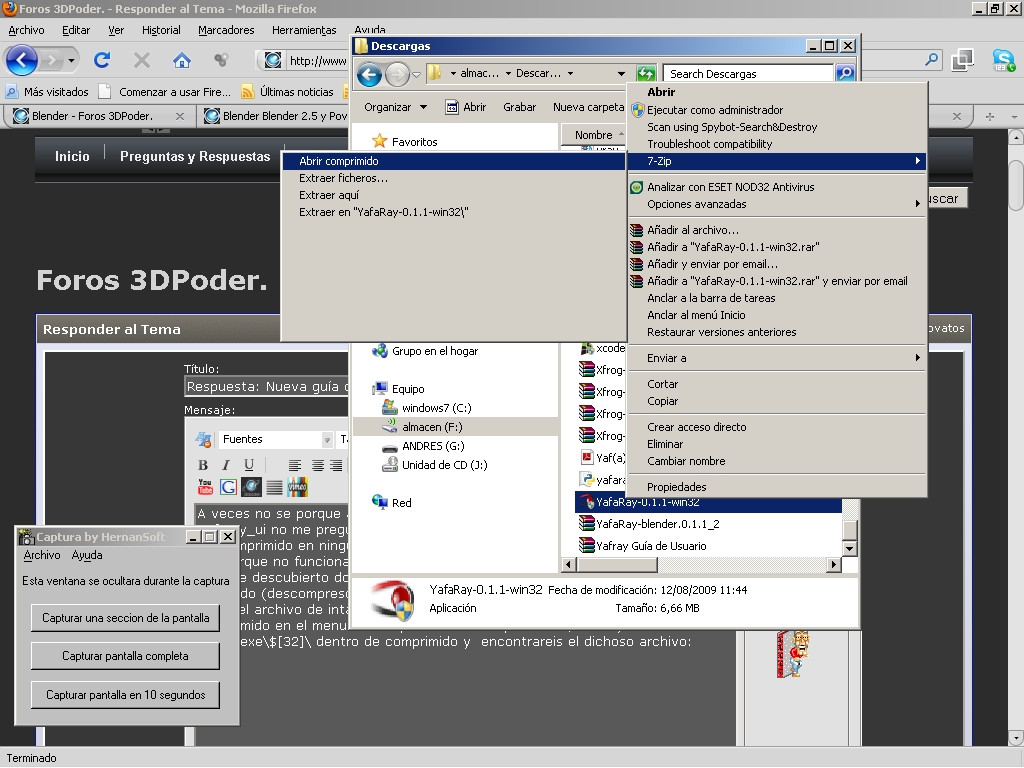Go to Firefox home page icon
This screenshot has height=768, width=1024.
point(182,61)
